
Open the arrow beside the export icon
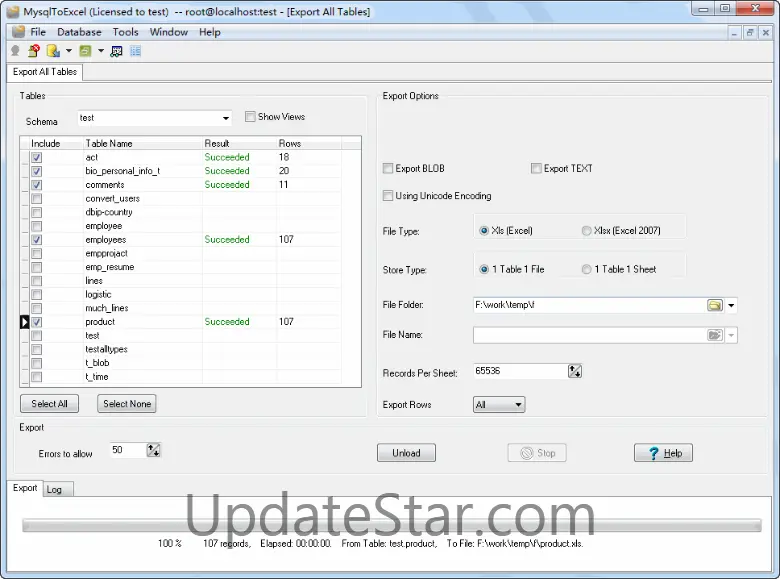(69, 51)
